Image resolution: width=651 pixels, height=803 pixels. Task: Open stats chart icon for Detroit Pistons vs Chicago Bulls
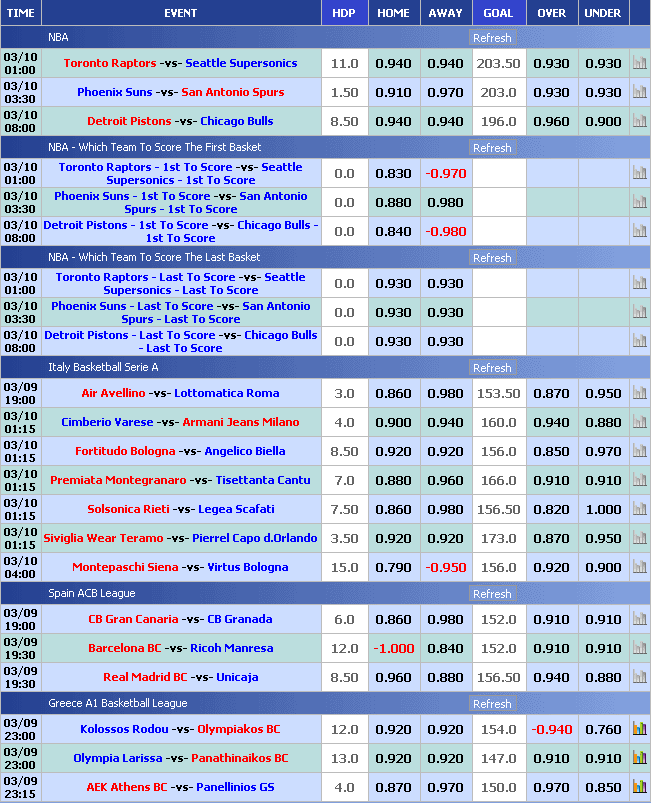pos(639,121)
